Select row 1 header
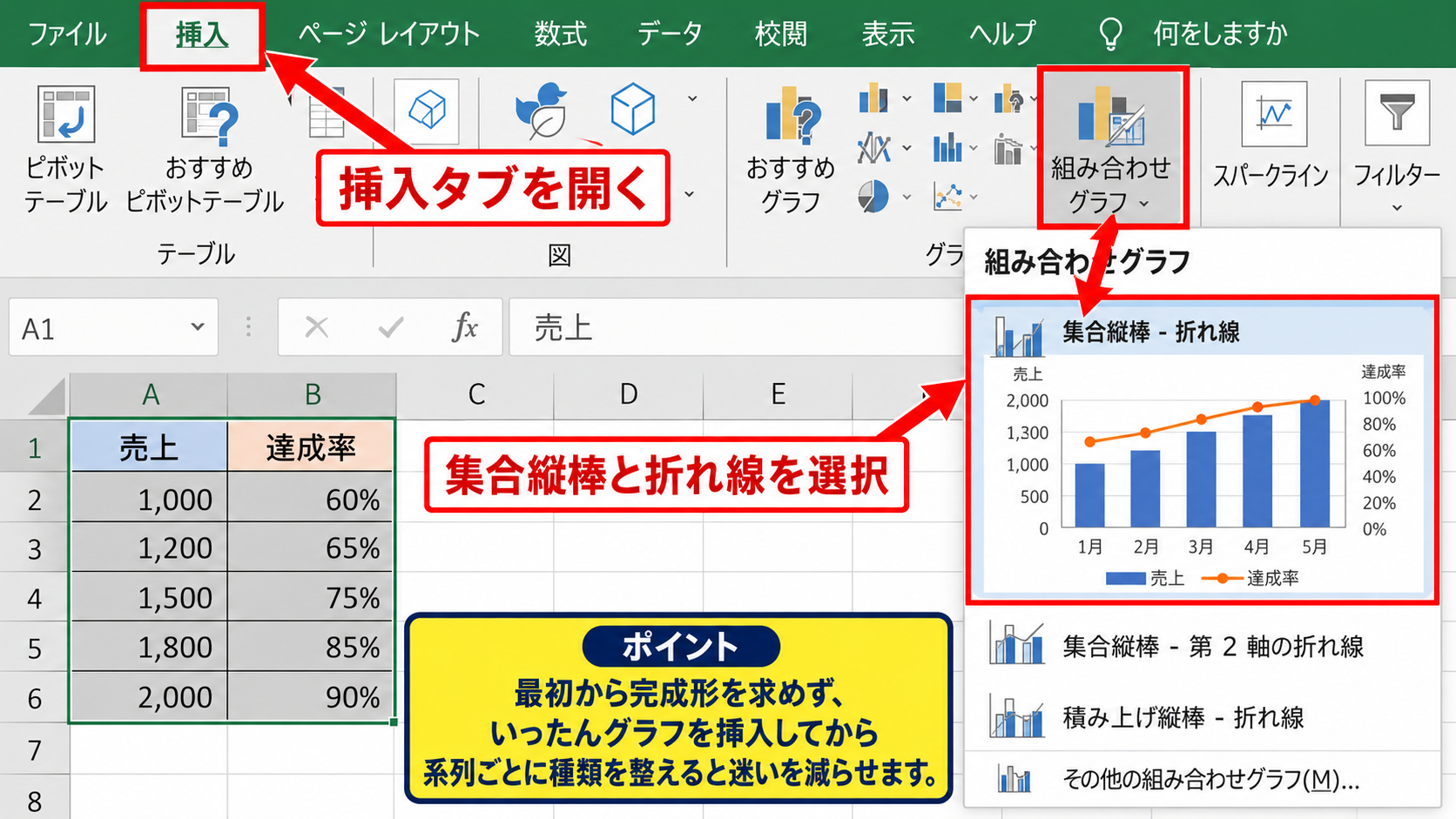Screen dimensions: 1456x819 point(34,448)
